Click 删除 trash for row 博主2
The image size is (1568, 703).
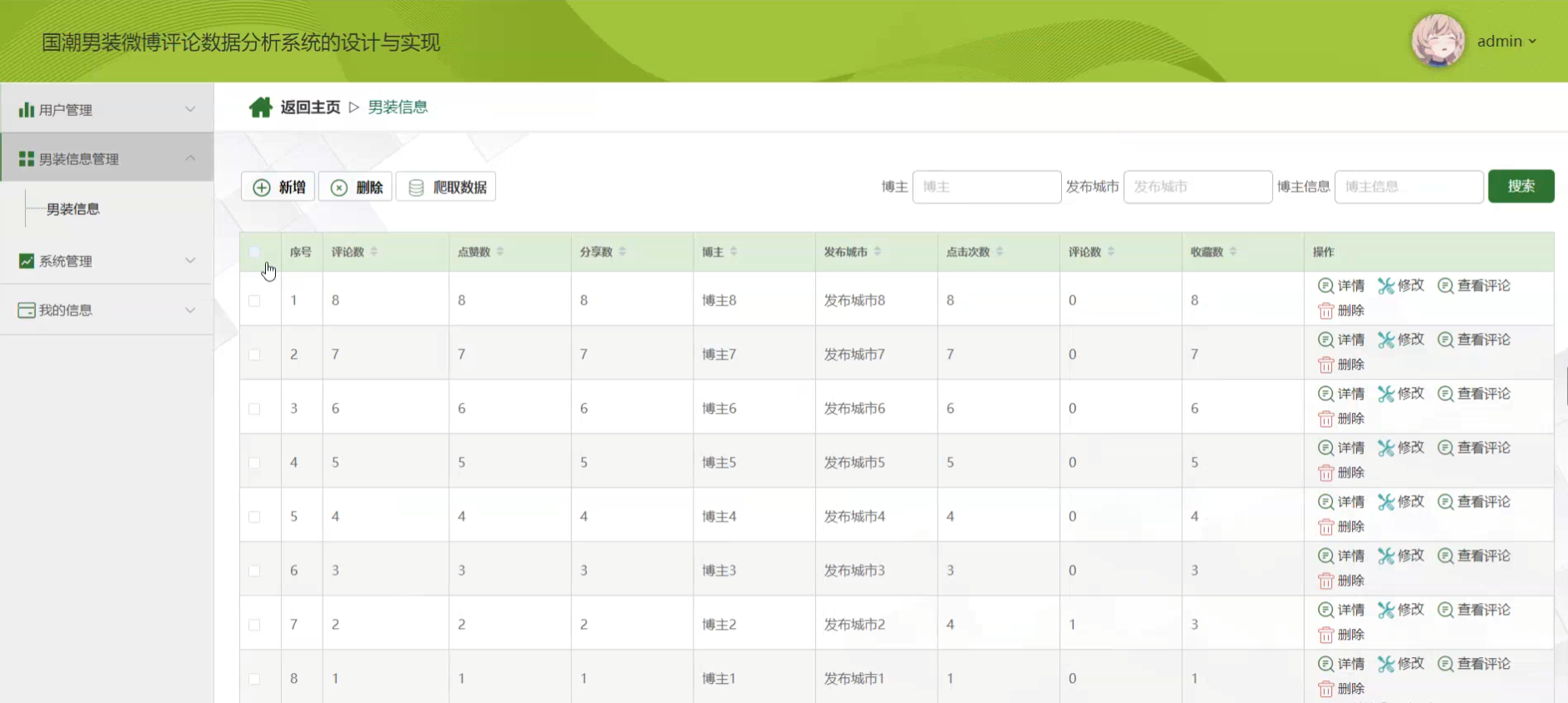[x=1341, y=635]
